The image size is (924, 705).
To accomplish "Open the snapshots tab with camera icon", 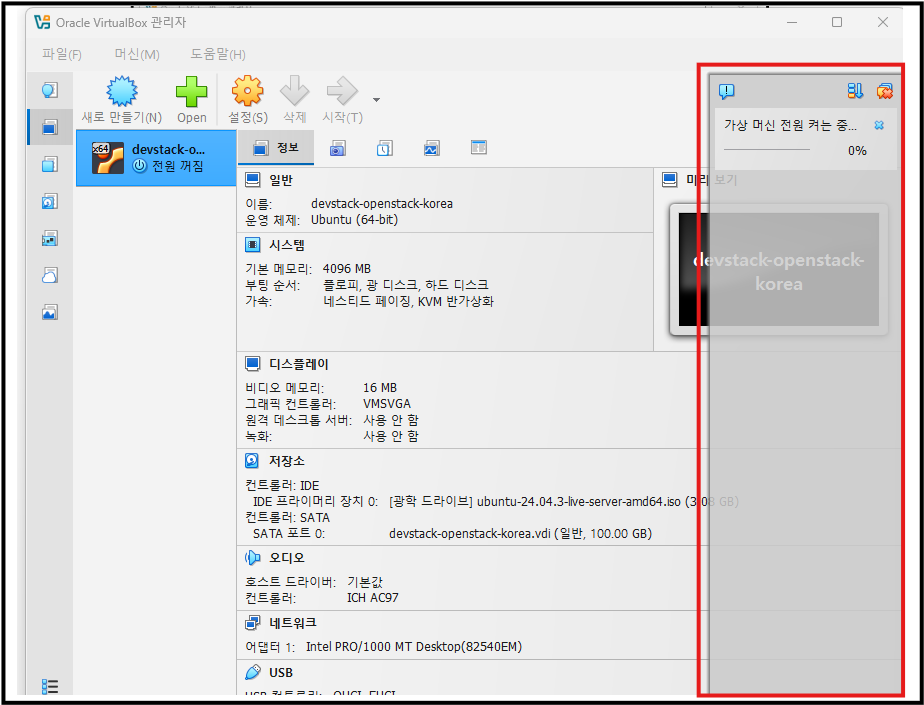I will pyautogui.click(x=337, y=148).
